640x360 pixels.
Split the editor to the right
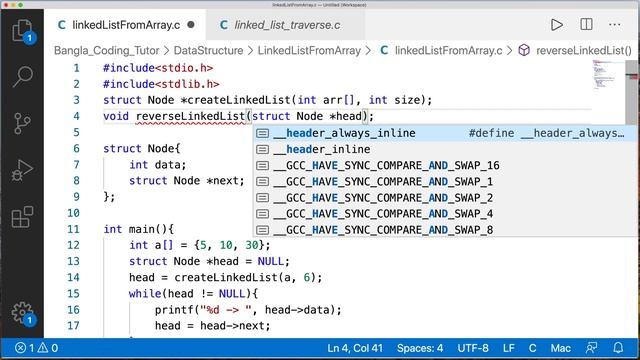tap(586, 24)
